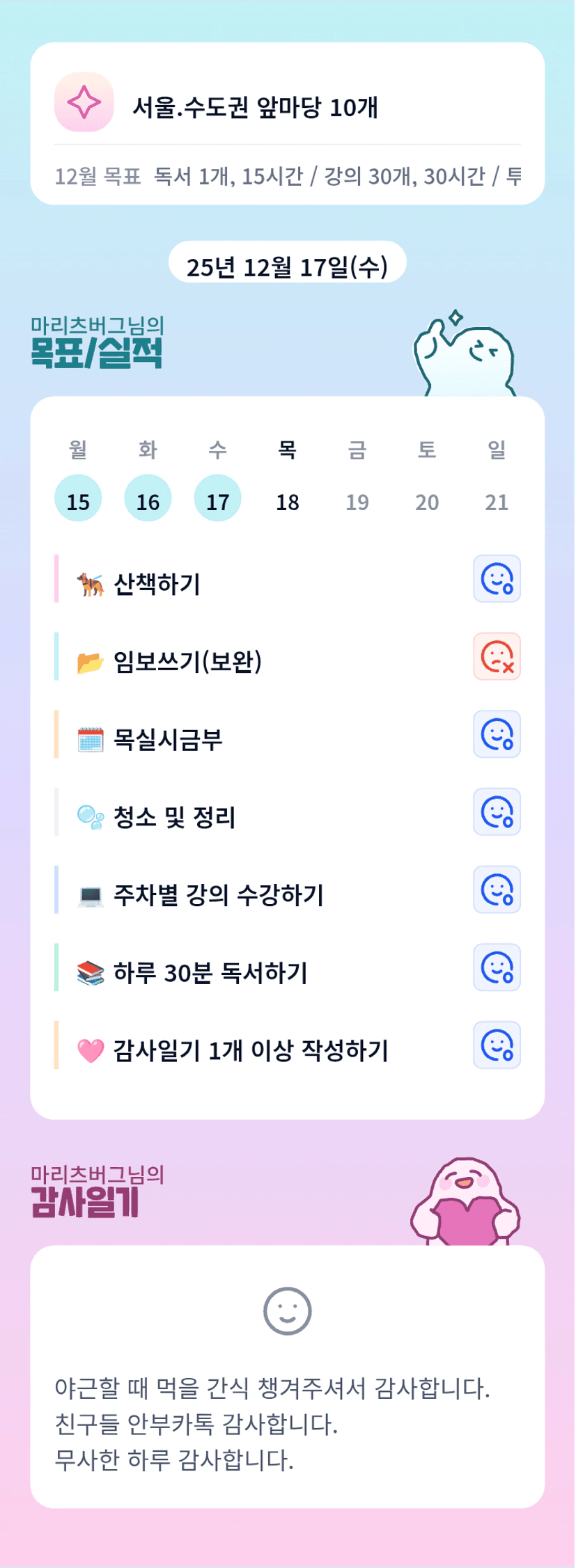Select Tuesday the 16th
This screenshot has height=1568, width=576.
click(148, 499)
